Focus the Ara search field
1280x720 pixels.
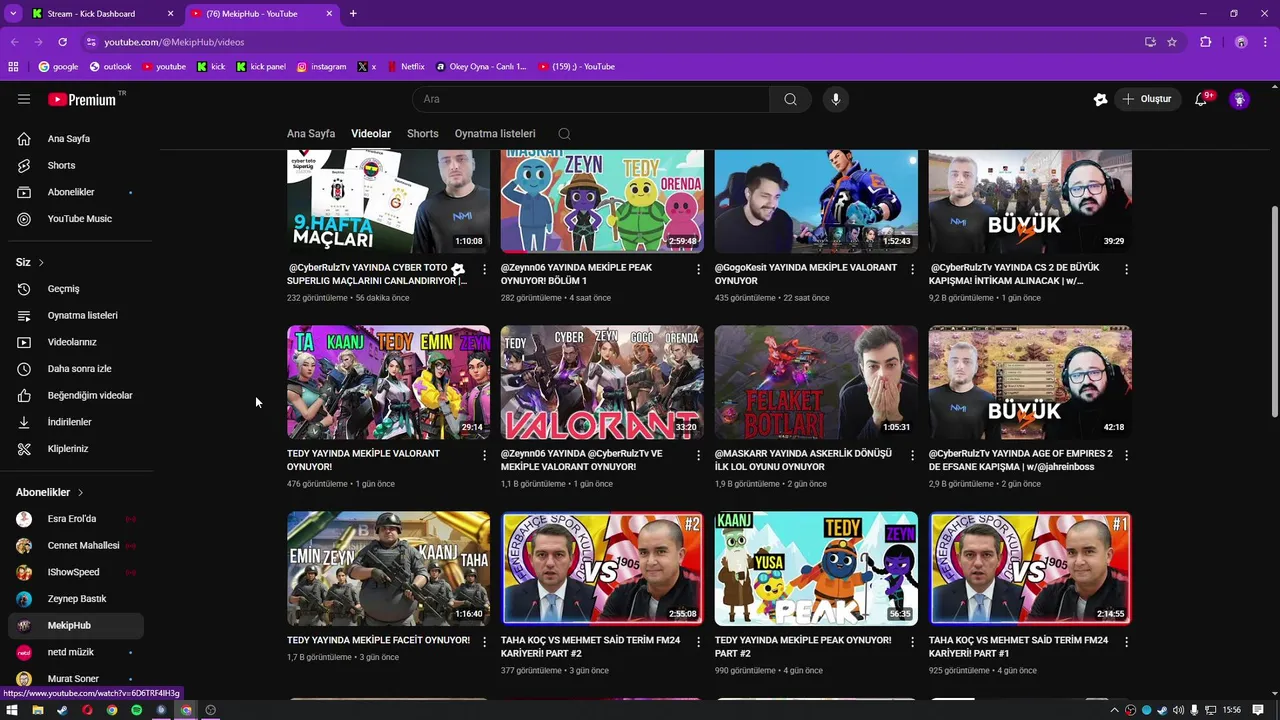(590, 99)
